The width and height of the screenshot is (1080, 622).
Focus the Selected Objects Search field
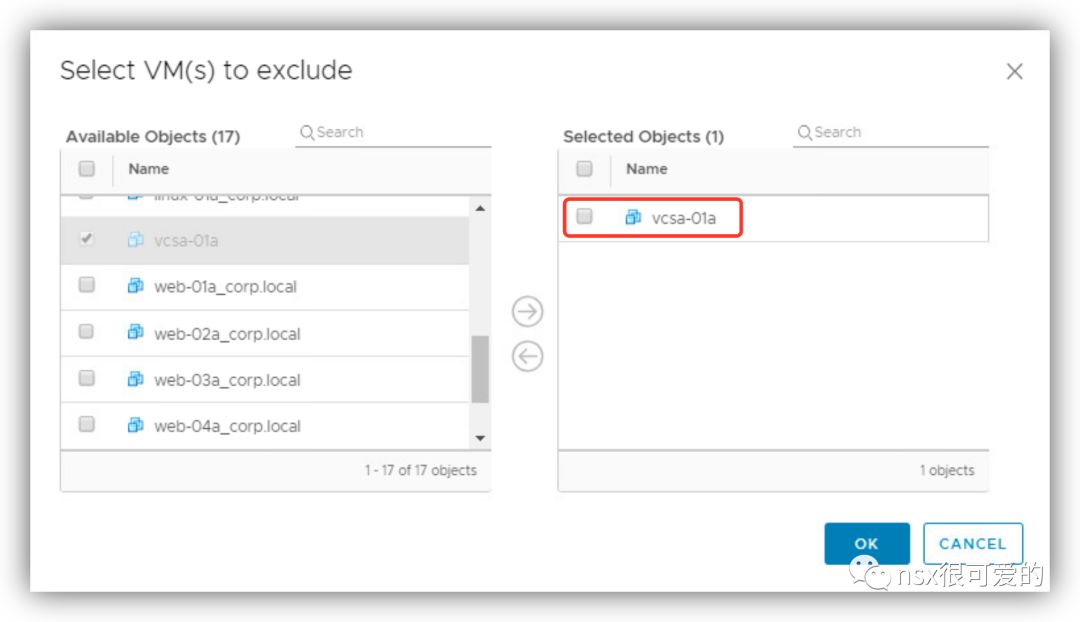point(891,132)
